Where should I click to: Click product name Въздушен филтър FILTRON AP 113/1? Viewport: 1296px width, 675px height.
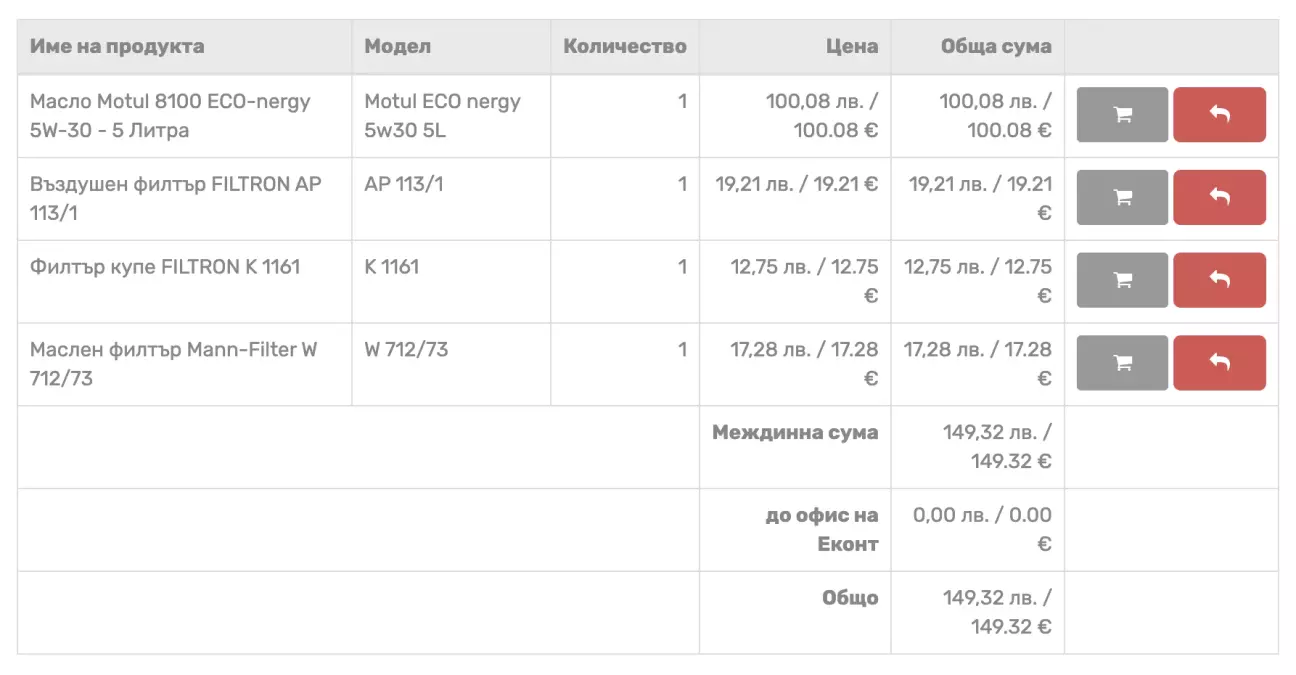point(175,198)
